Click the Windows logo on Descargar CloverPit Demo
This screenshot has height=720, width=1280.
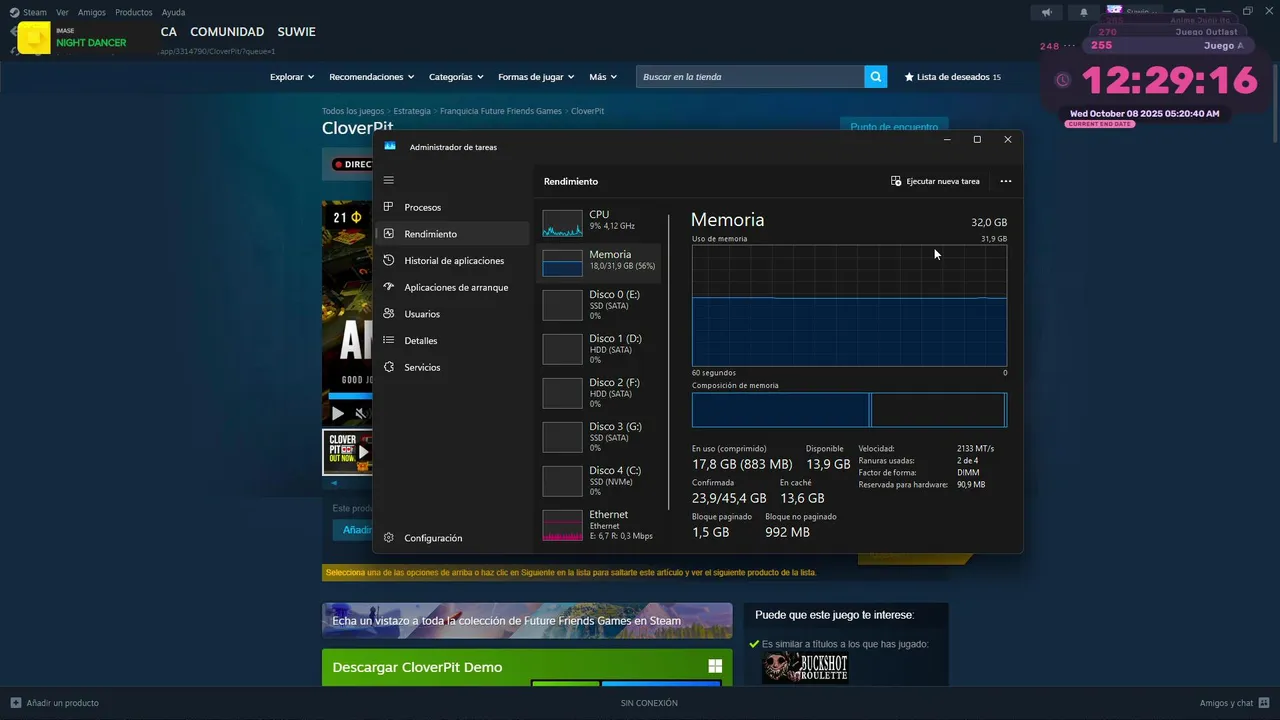[x=715, y=667]
